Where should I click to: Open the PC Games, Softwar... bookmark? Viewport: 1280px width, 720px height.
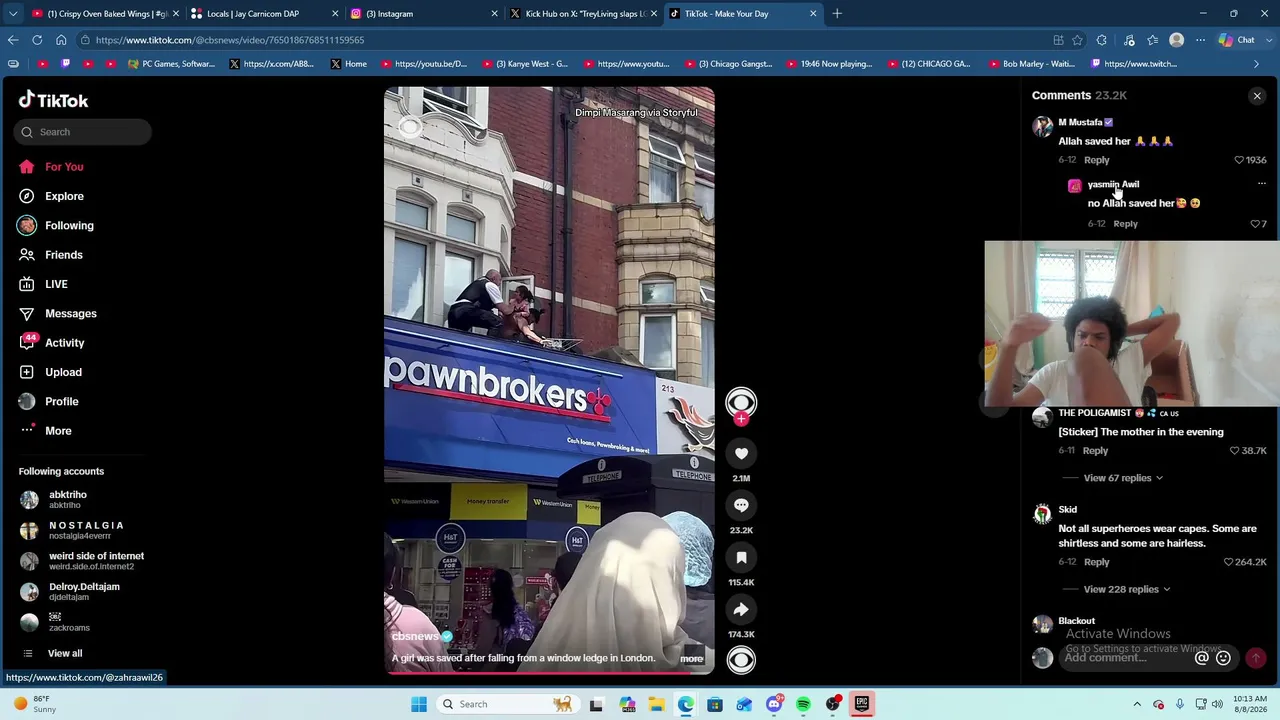(x=171, y=64)
